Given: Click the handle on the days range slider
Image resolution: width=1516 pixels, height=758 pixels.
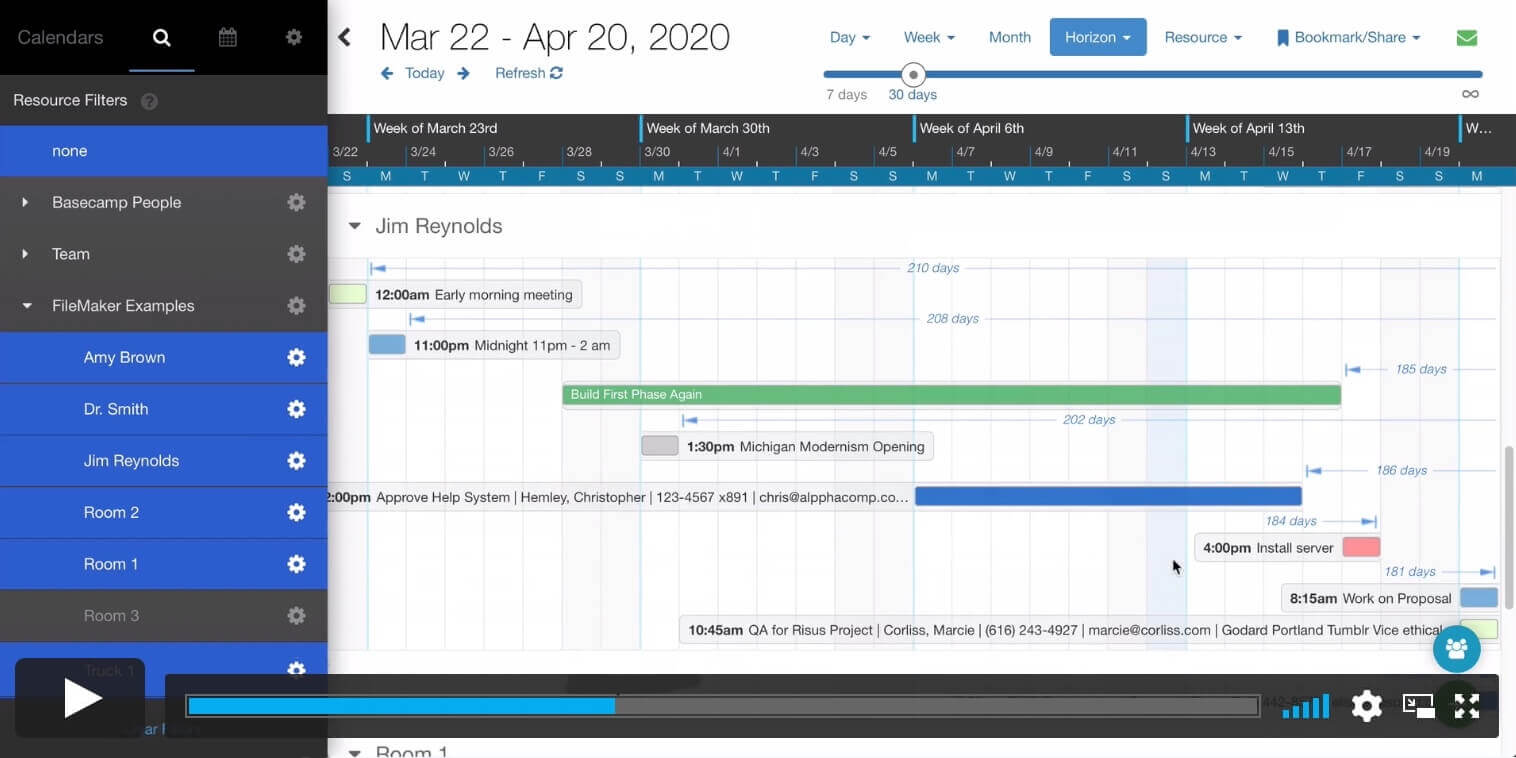Looking at the screenshot, I should click(912, 74).
